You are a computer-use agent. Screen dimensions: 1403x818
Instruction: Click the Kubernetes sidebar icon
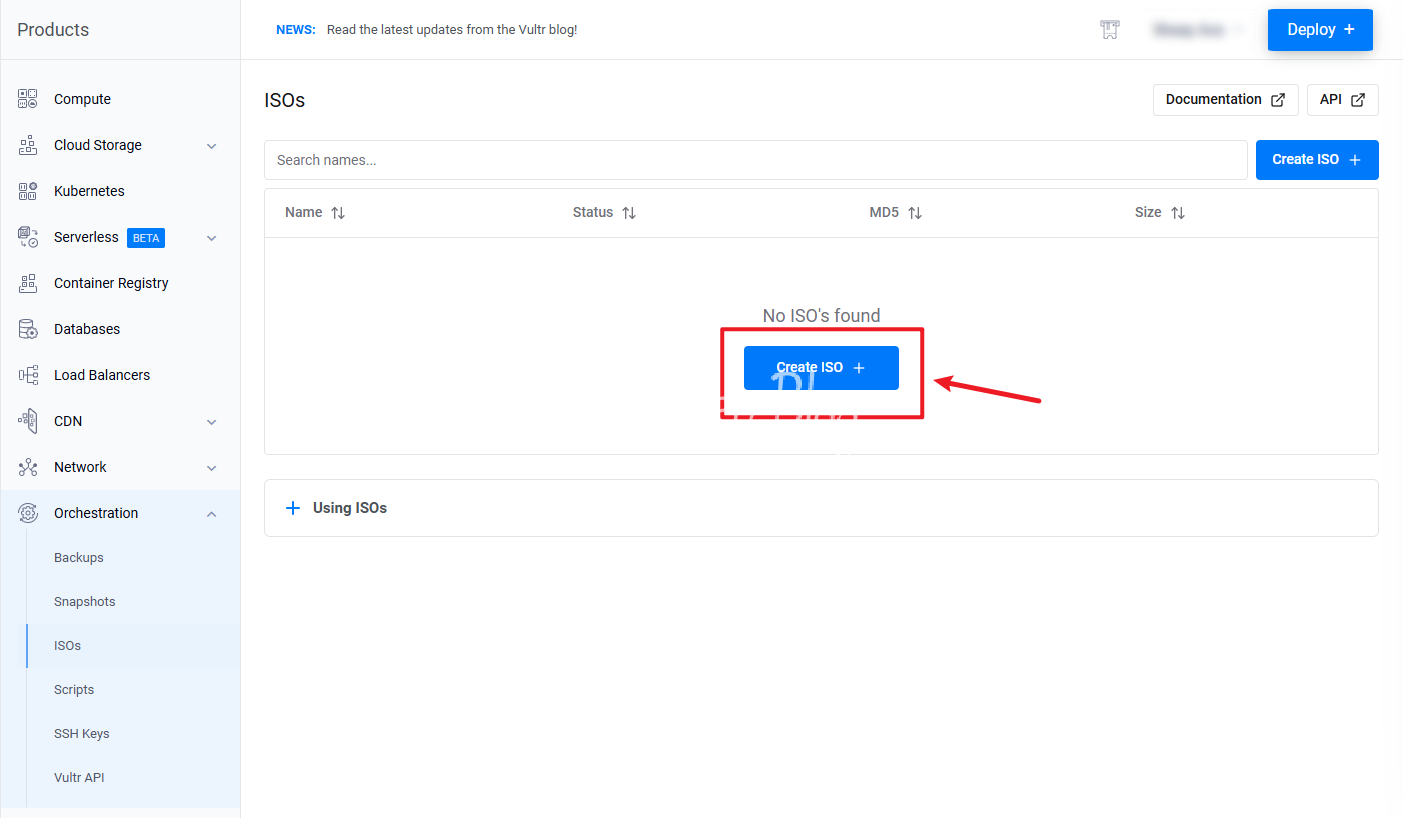(28, 191)
